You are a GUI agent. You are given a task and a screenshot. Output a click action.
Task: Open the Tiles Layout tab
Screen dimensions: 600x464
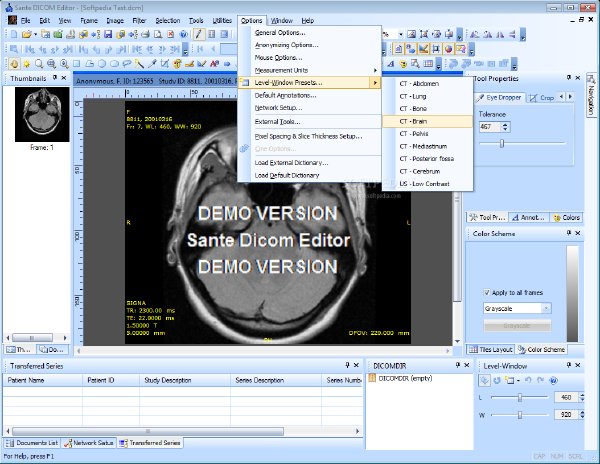[491, 350]
